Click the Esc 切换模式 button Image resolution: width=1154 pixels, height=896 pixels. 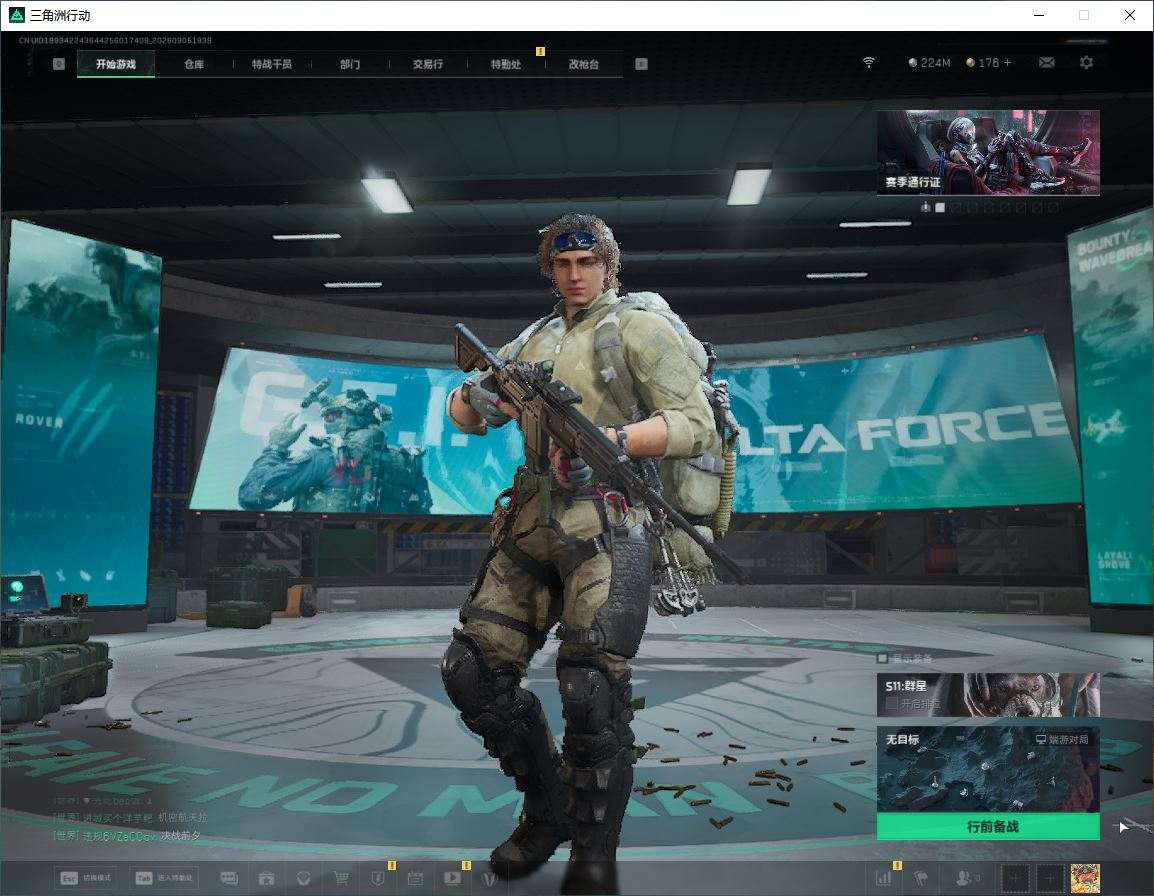click(87, 878)
